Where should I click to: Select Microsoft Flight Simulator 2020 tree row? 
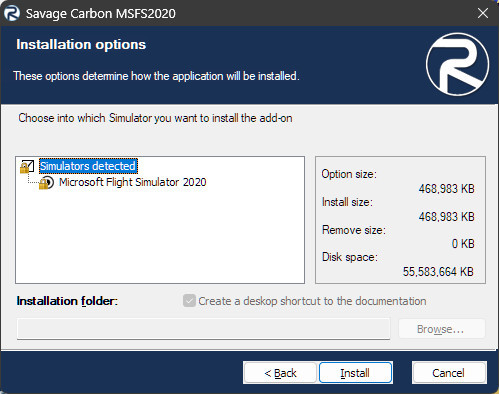(x=133, y=182)
